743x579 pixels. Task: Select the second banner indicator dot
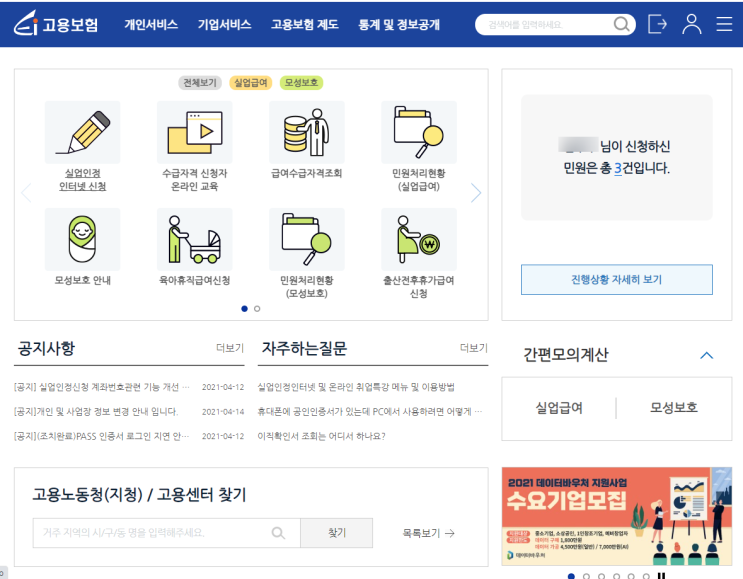(x=587, y=576)
